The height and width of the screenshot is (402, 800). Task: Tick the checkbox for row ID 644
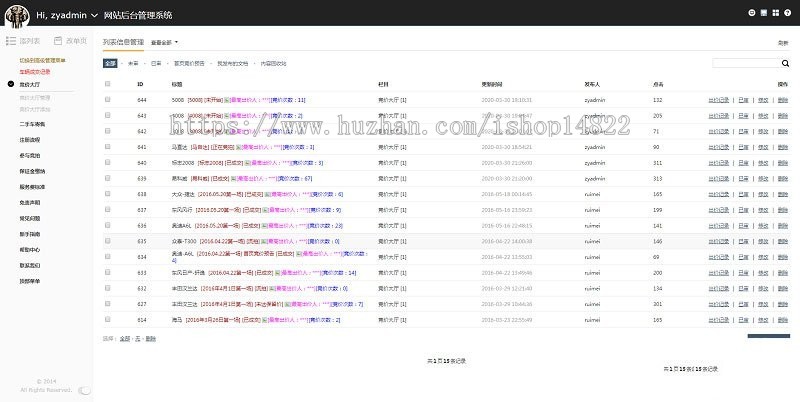click(107, 99)
